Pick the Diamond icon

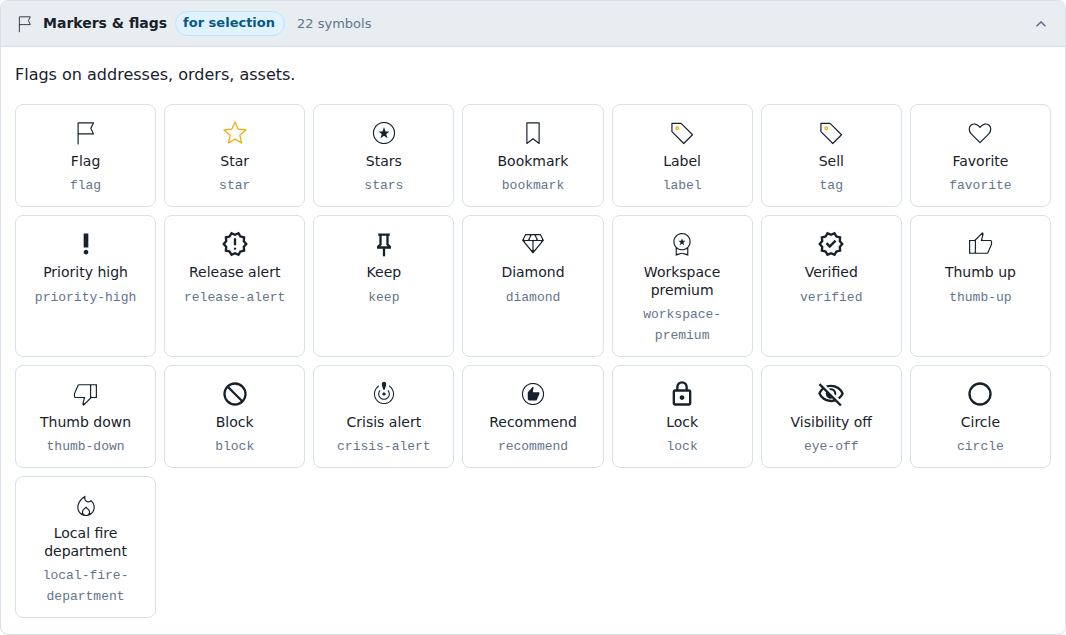533,244
